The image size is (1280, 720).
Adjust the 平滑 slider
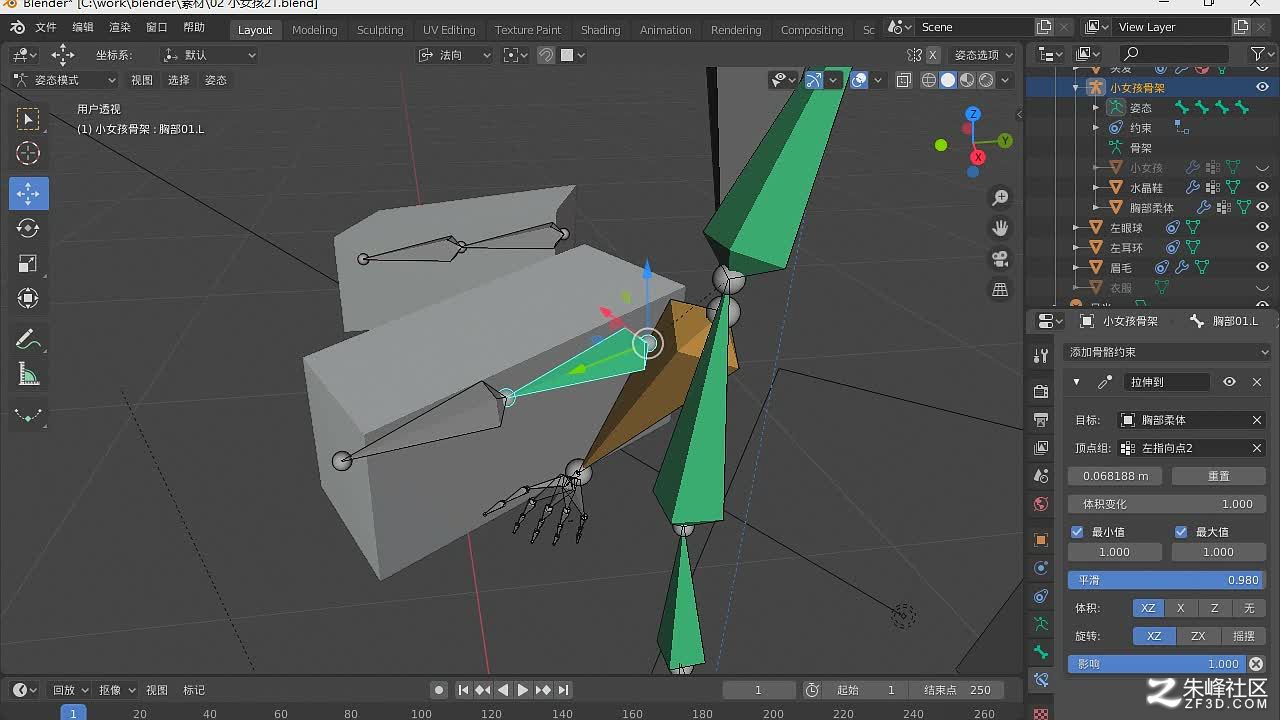pos(1167,580)
